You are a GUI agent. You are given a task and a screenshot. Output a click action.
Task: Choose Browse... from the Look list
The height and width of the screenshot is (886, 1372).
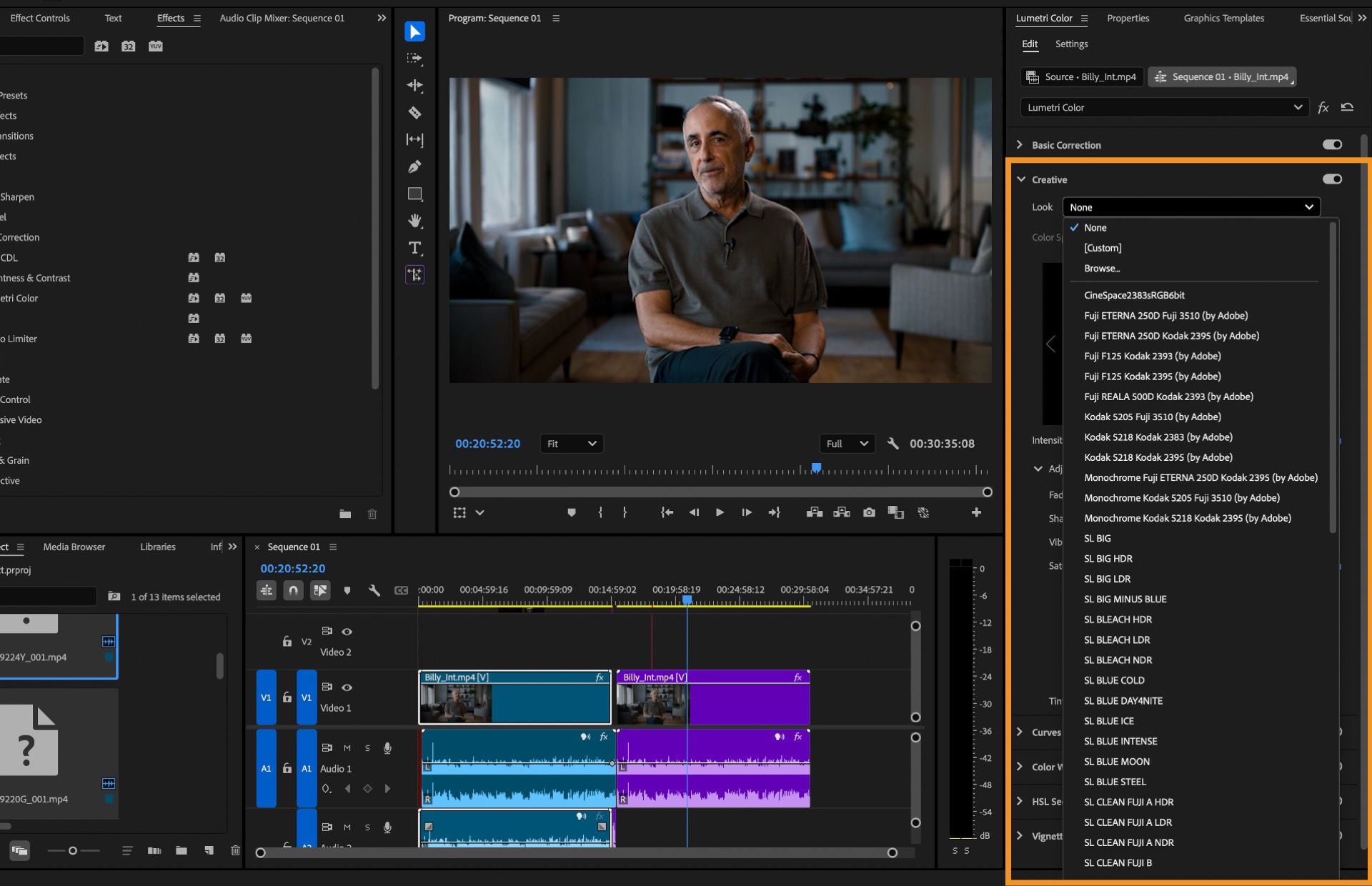pos(1102,268)
